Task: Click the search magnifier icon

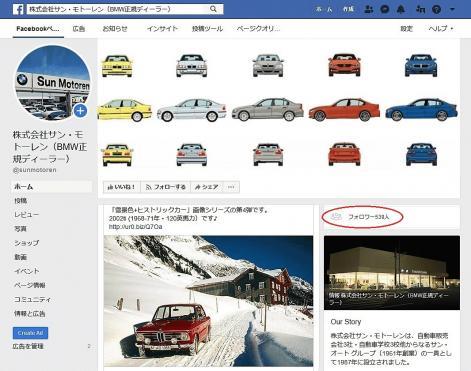Action: 213,9
